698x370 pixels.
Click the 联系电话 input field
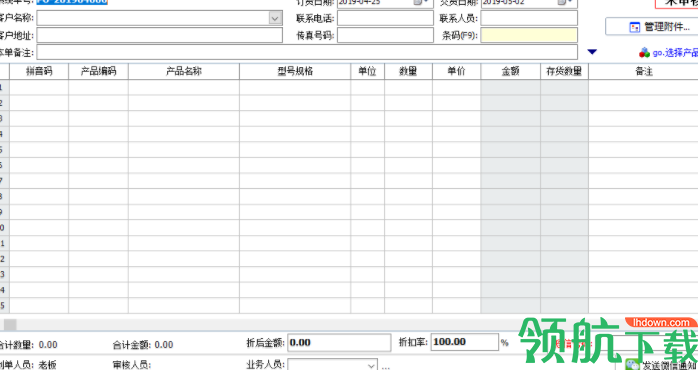[385, 18]
